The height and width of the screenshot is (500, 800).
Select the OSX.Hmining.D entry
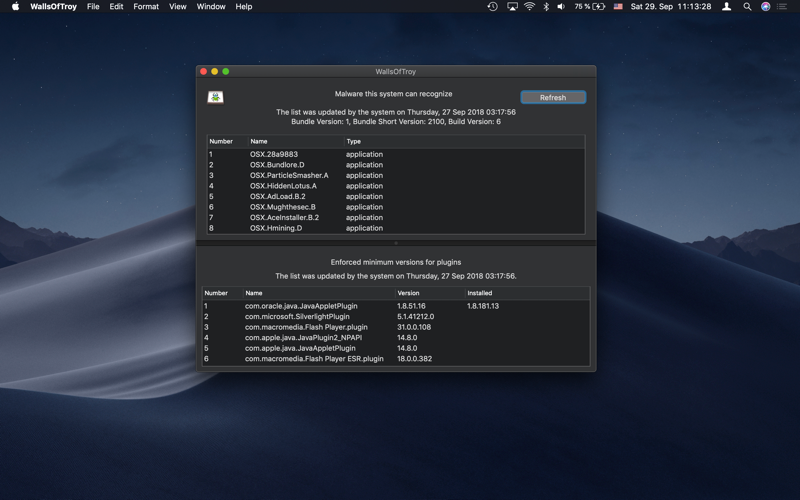coord(396,228)
